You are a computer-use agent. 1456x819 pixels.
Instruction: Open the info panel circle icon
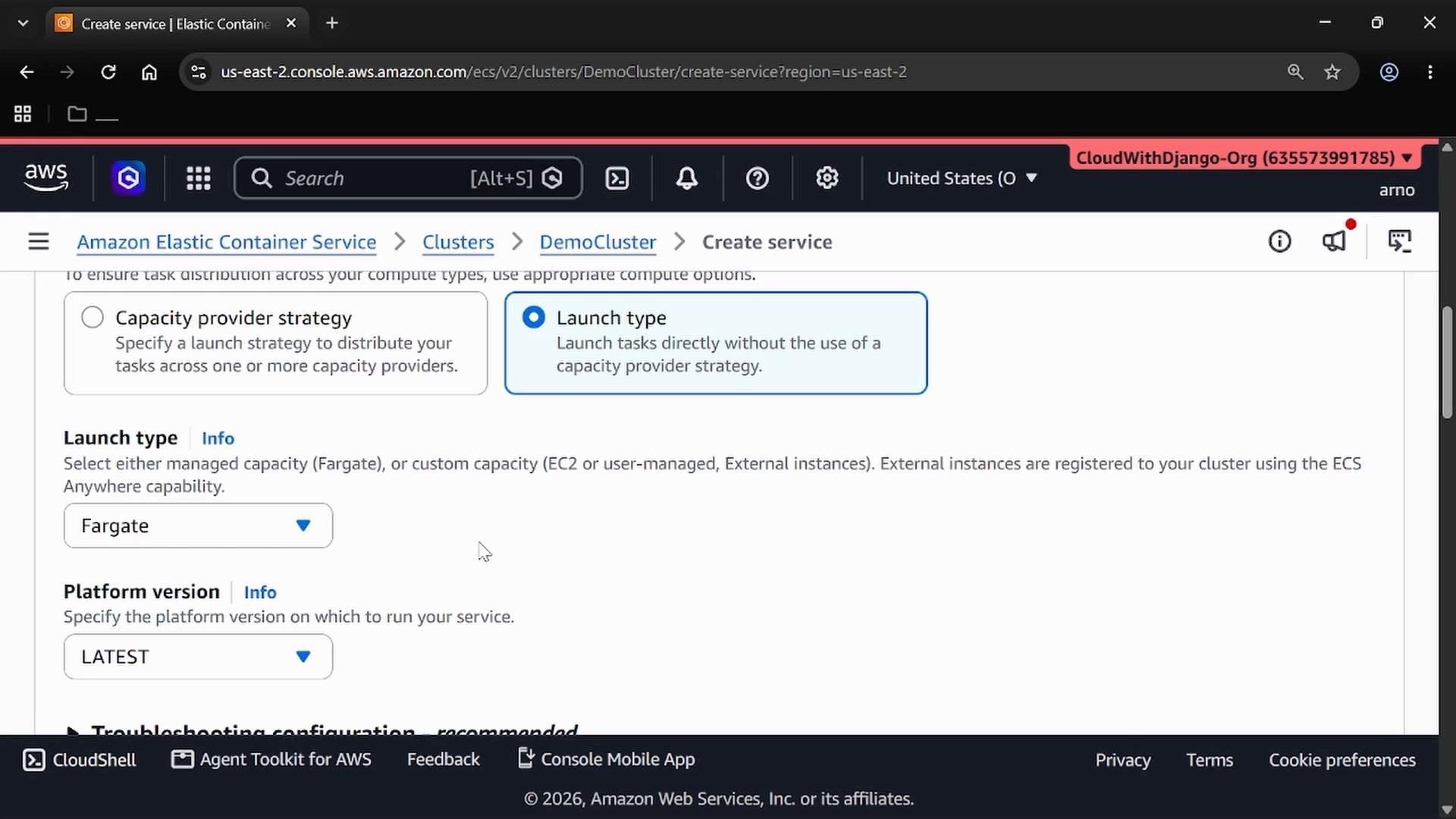[1279, 242]
